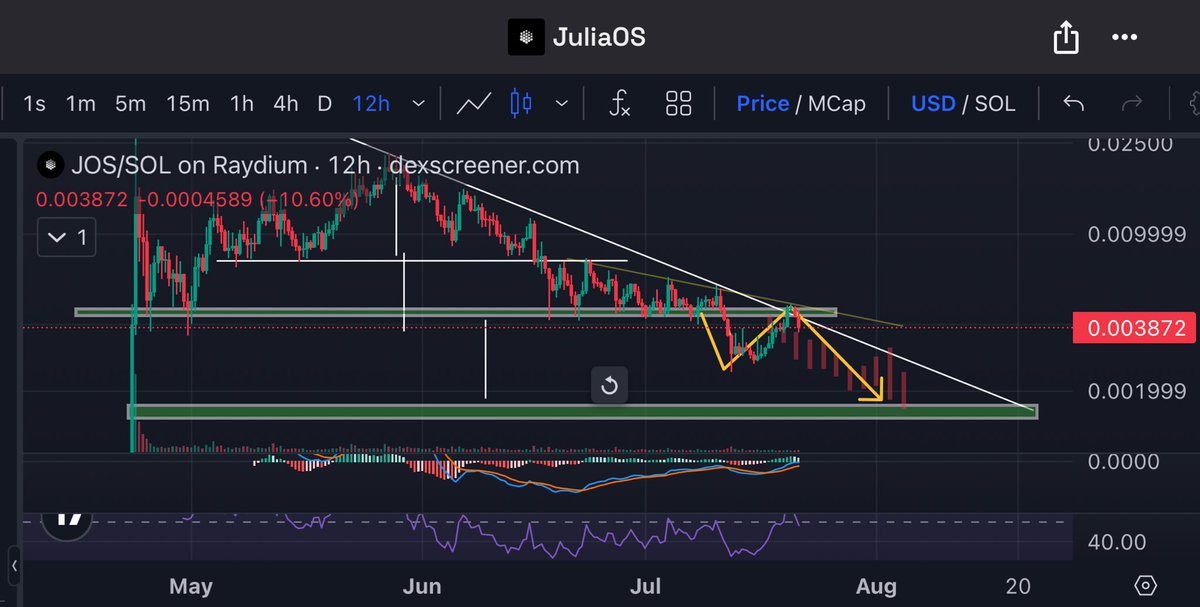The width and height of the screenshot is (1200, 607).
Task: Collapse the indicator legend toggle showing 1
Action: click(68, 238)
